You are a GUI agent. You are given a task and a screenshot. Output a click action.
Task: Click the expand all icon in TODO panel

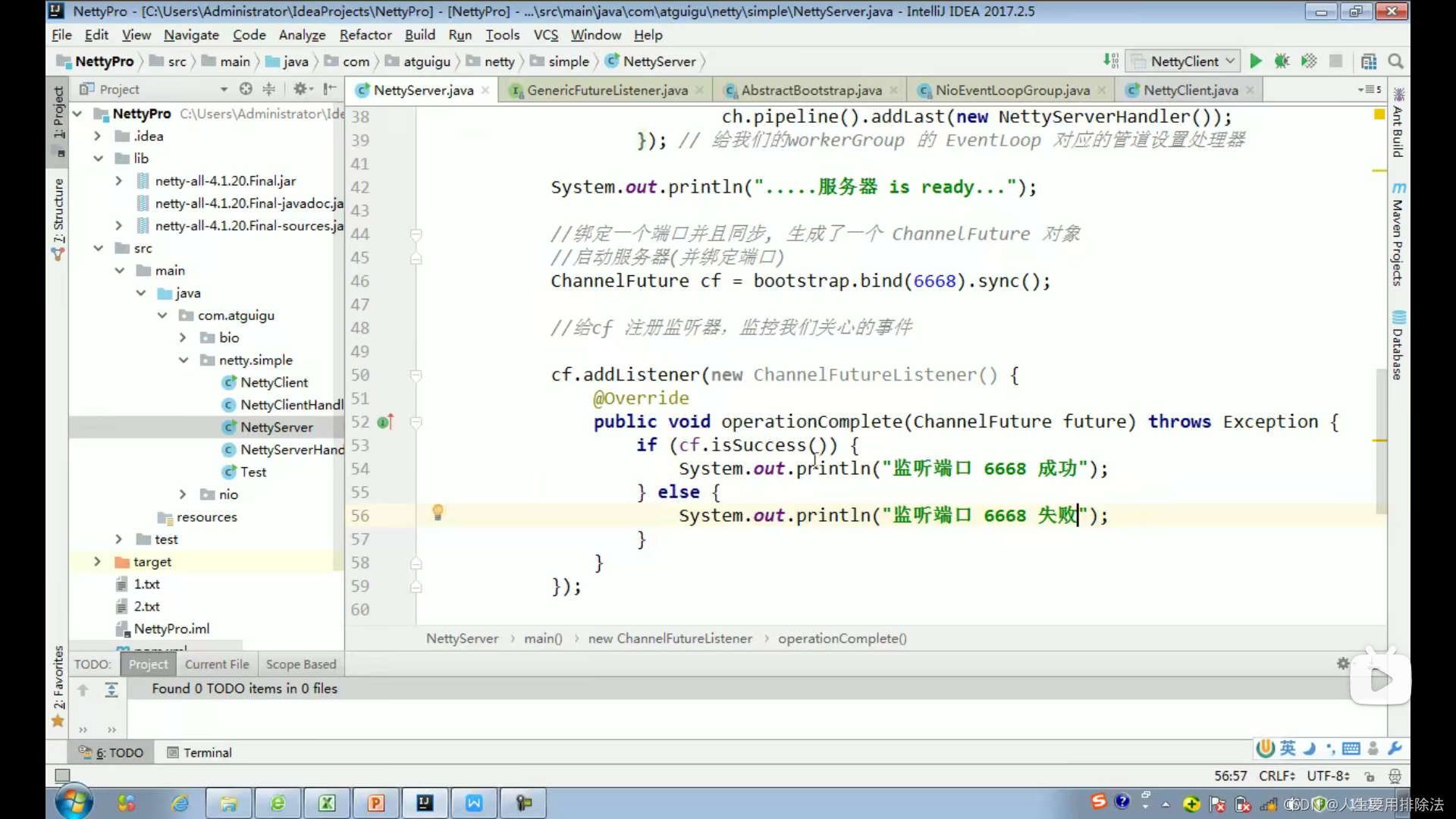(111, 689)
